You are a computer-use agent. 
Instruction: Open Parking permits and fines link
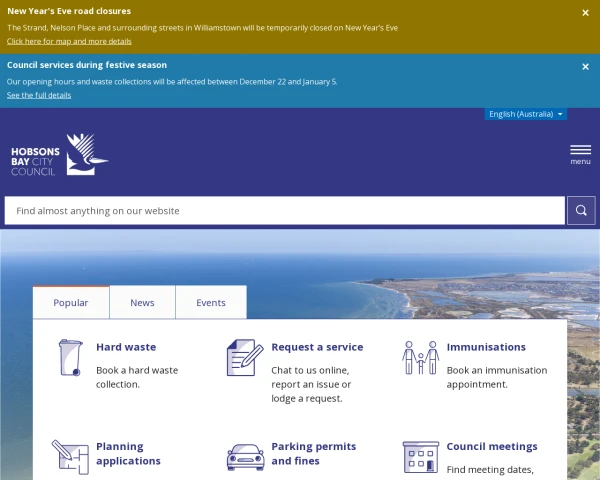click(x=314, y=454)
